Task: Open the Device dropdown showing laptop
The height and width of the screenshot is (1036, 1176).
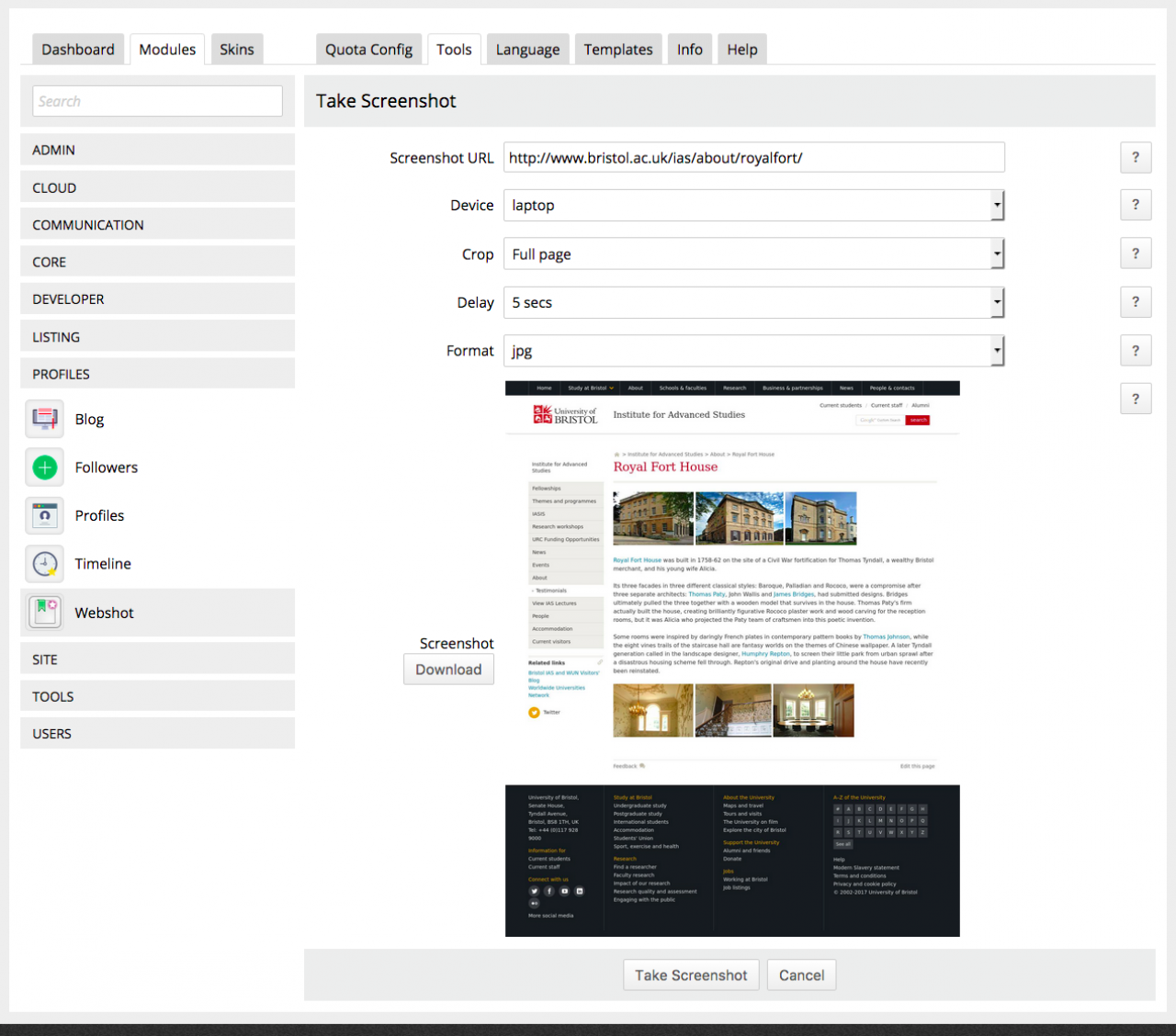Action: pos(753,206)
